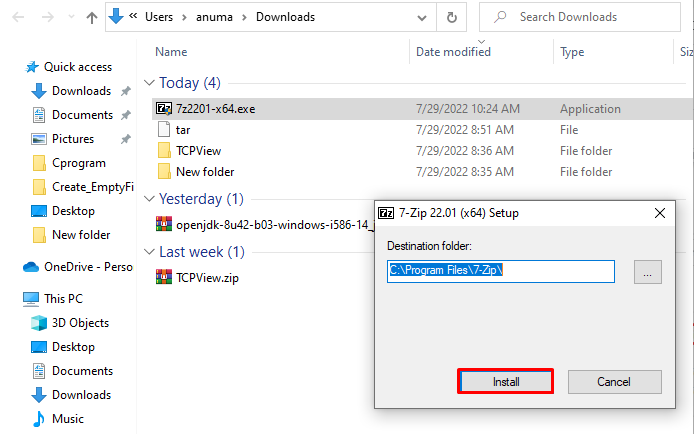Click the Application type cell
694x434 pixels.
coord(590,109)
